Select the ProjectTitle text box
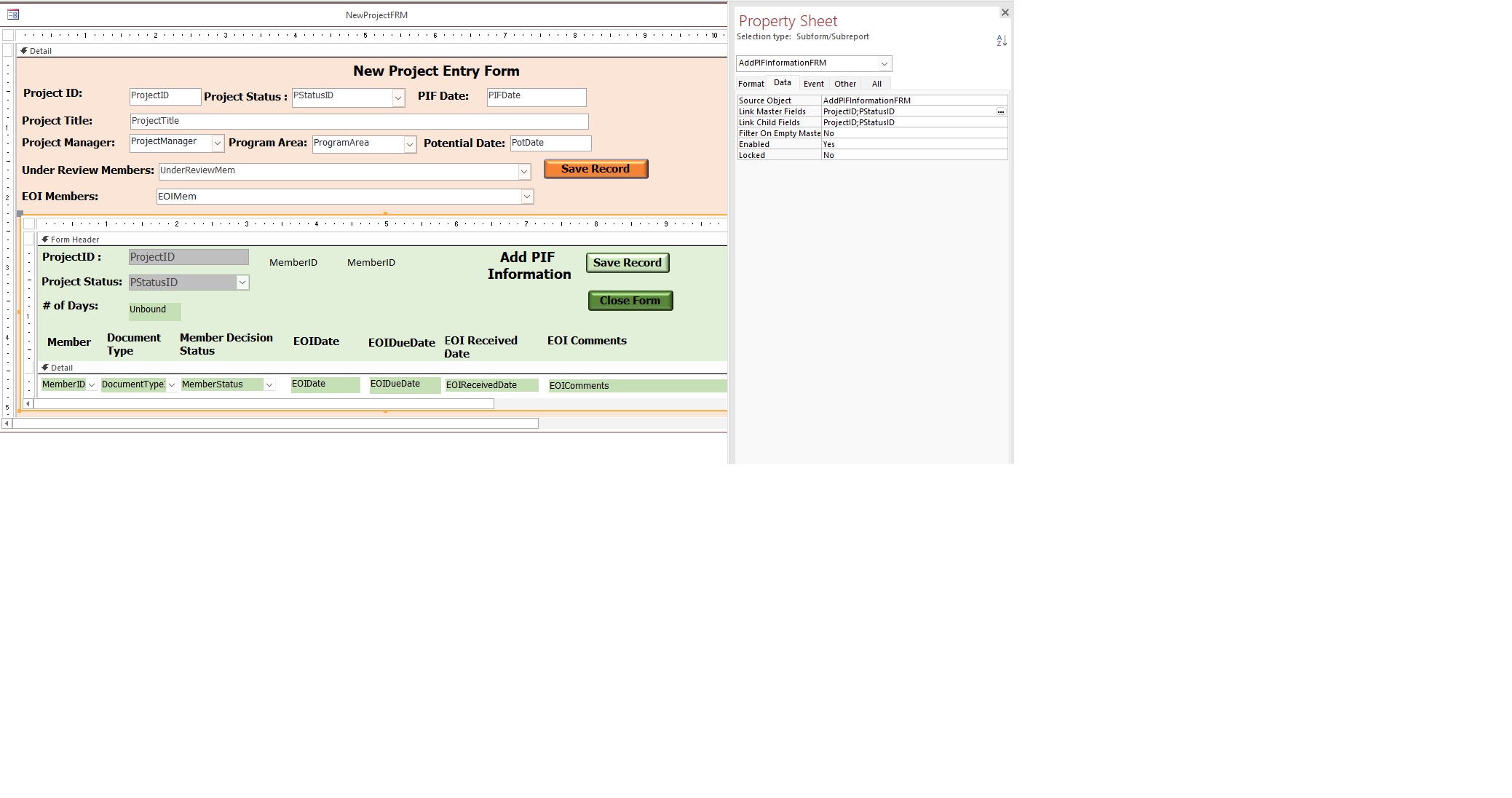This screenshot has width=1512, height=798. (x=358, y=121)
